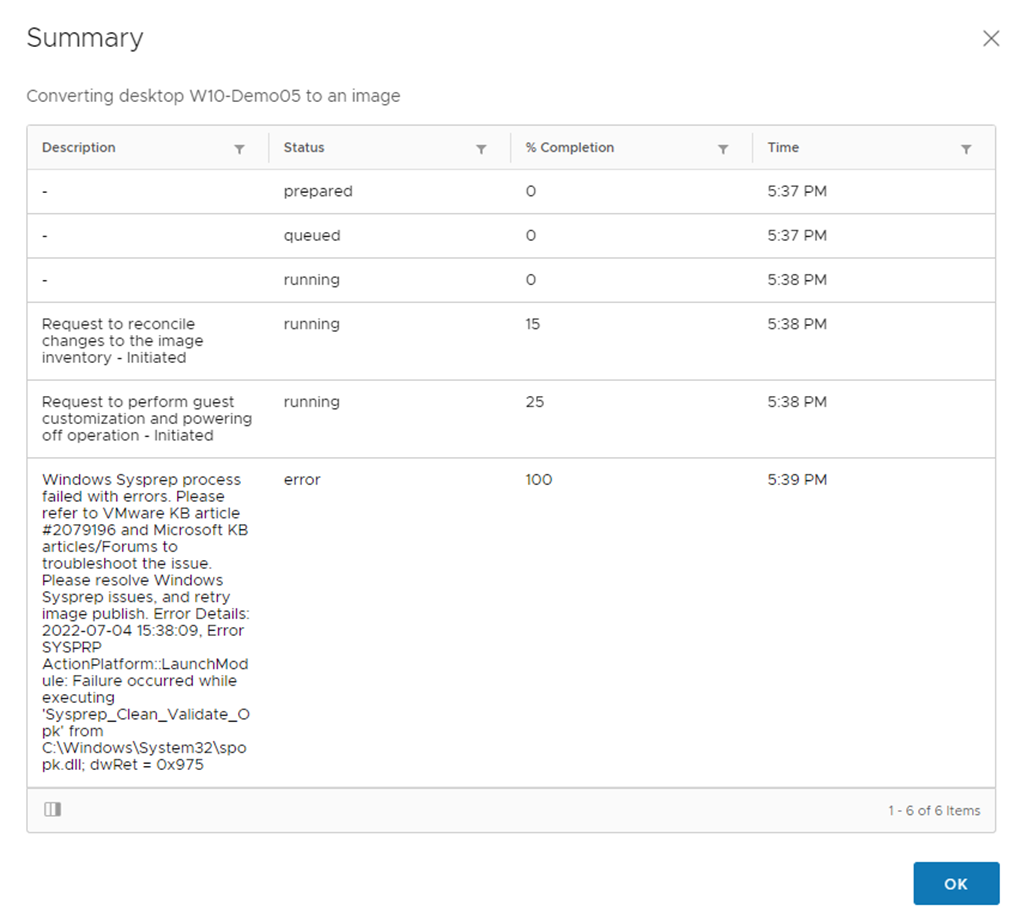Image resolution: width=1019 pixels, height=923 pixels.
Task: Open the % Completion column filter
Action: 723,149
